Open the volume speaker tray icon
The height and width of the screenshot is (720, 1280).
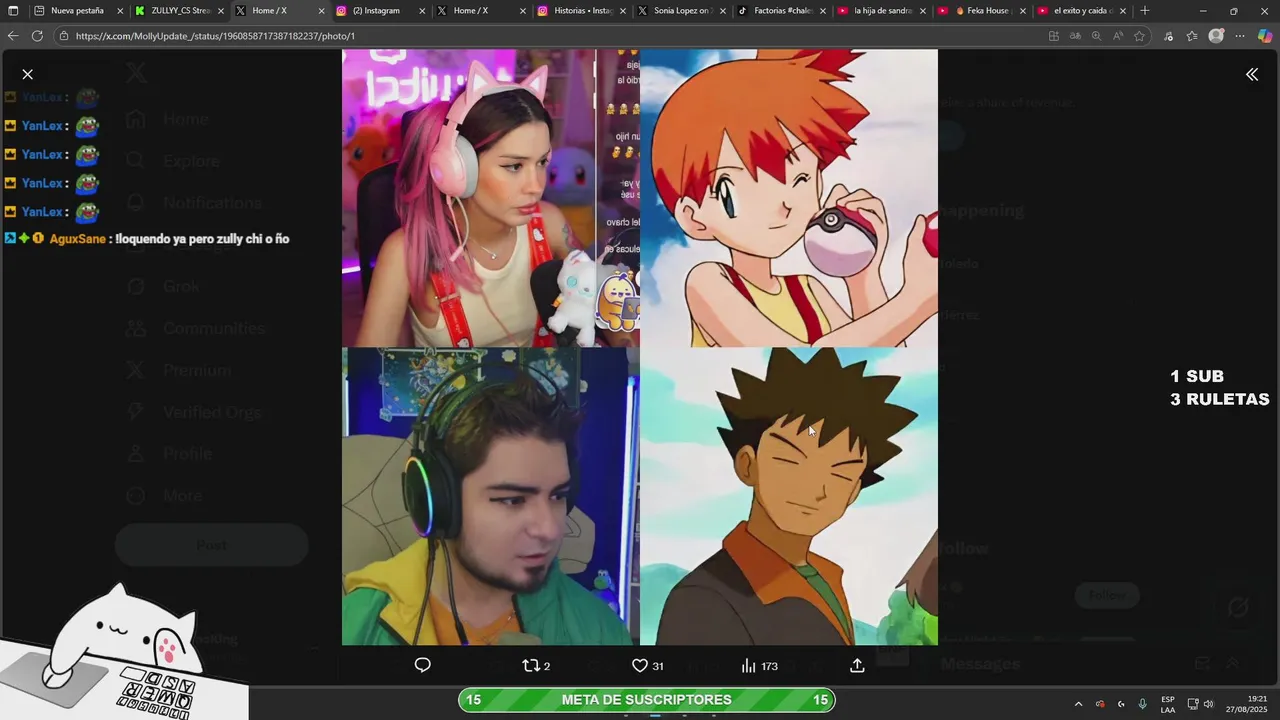(1207, 704)
